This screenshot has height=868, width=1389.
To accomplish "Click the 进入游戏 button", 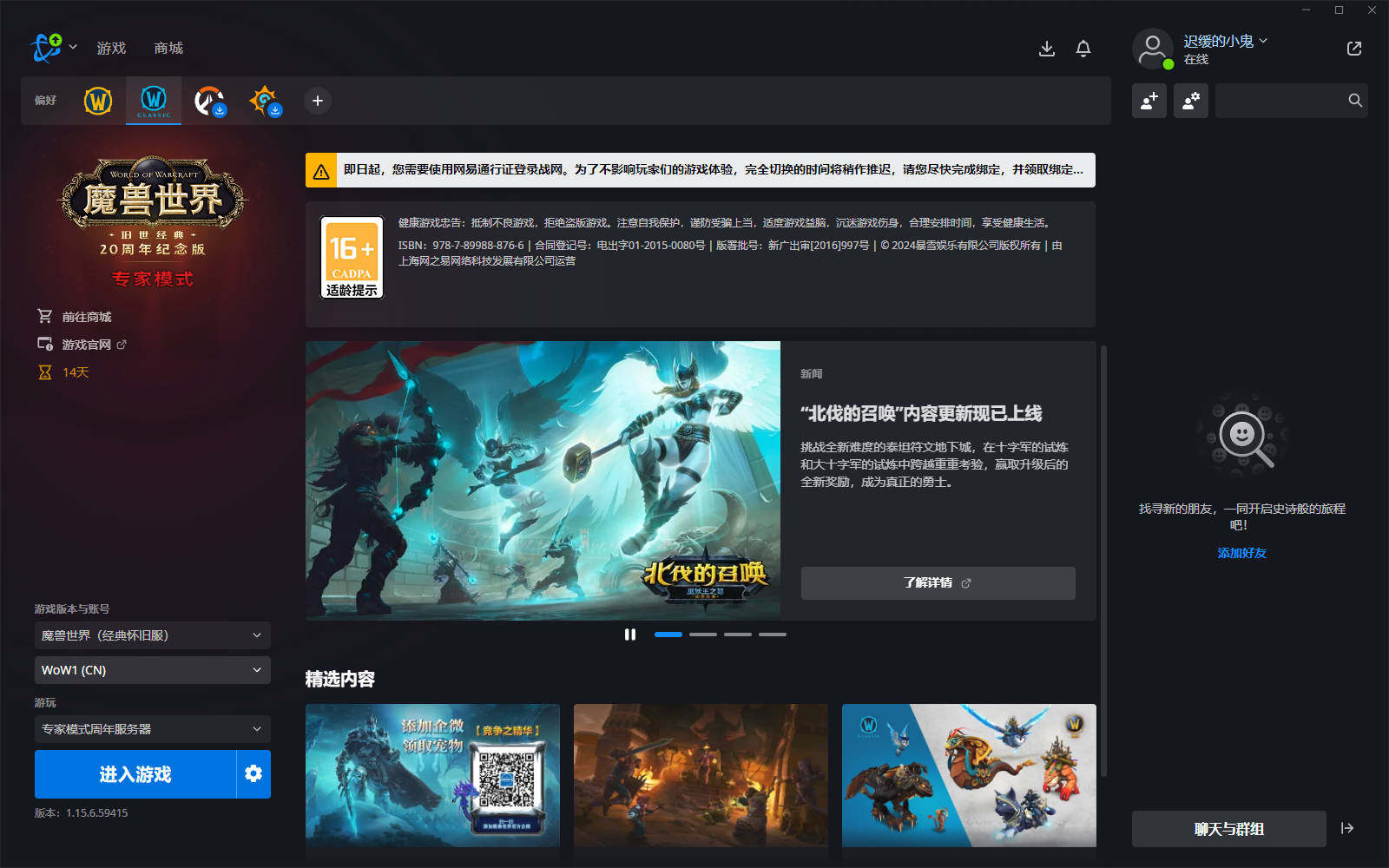I will coord(135,774).
